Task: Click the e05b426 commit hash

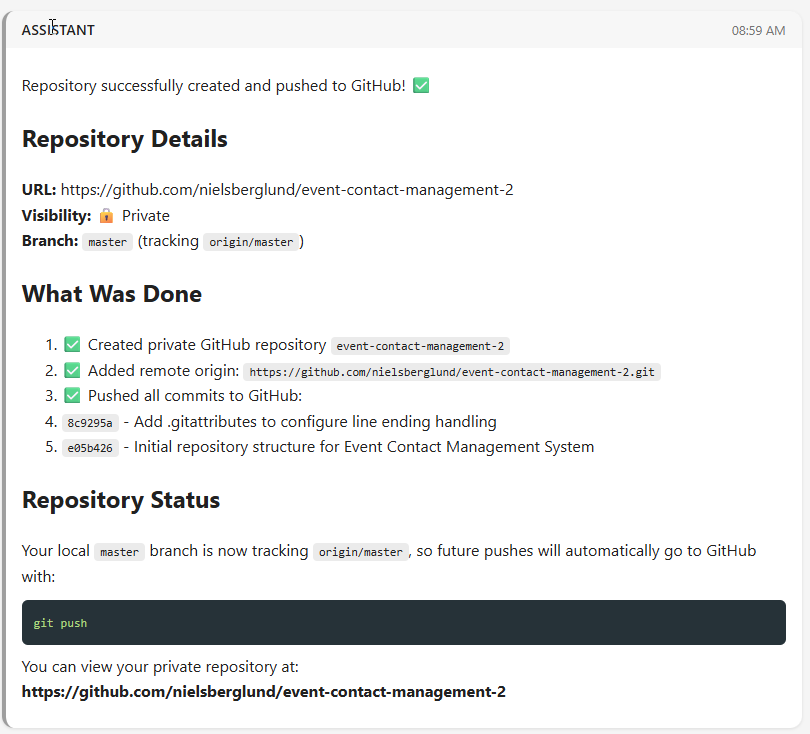Action: (x=90, y=448)
